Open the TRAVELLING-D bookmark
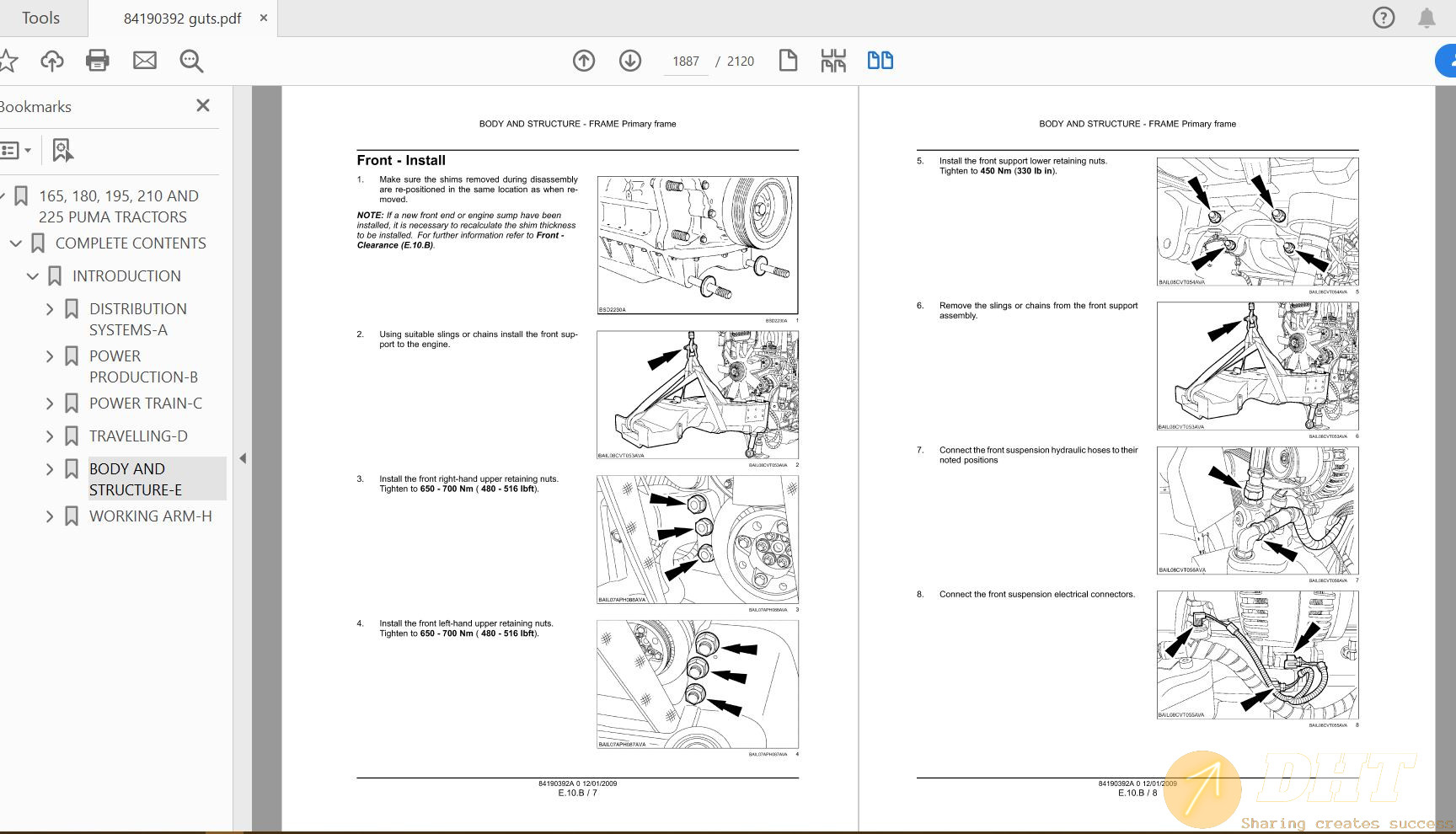 click(x=138, y=436)
